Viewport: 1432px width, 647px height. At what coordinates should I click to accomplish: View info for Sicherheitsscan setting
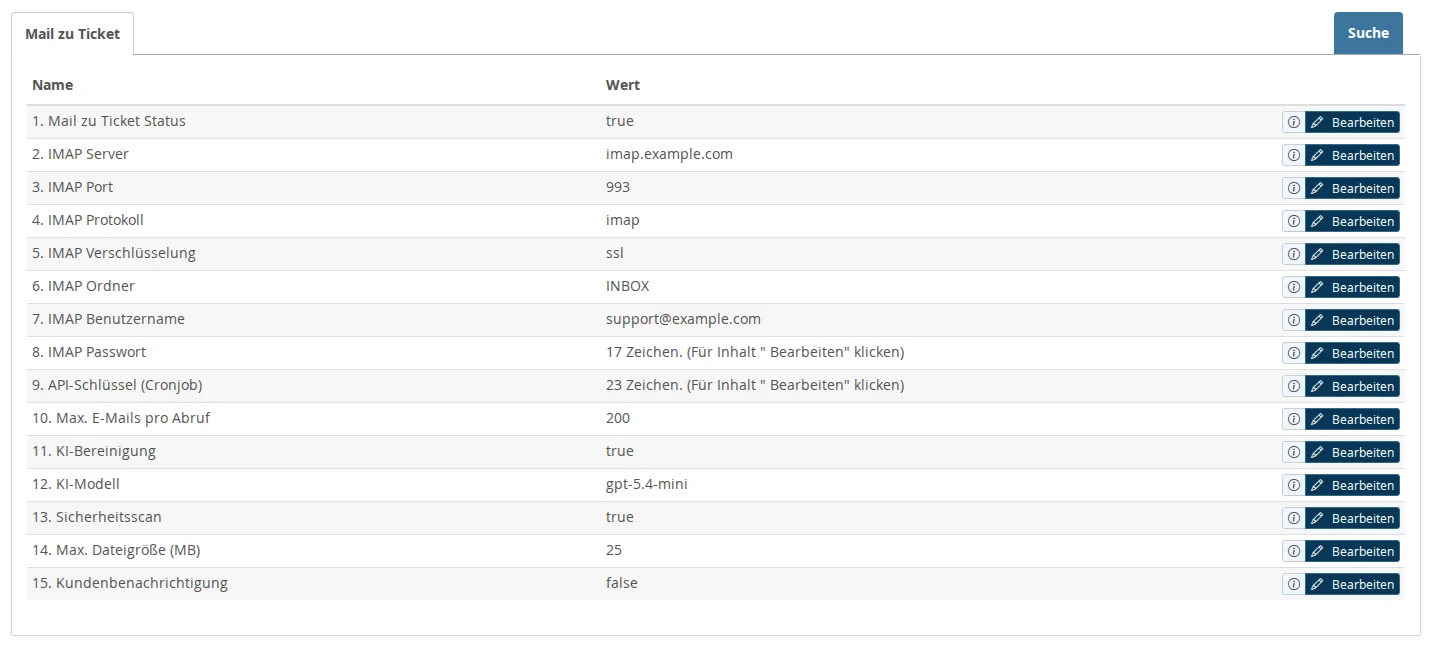1293,518
